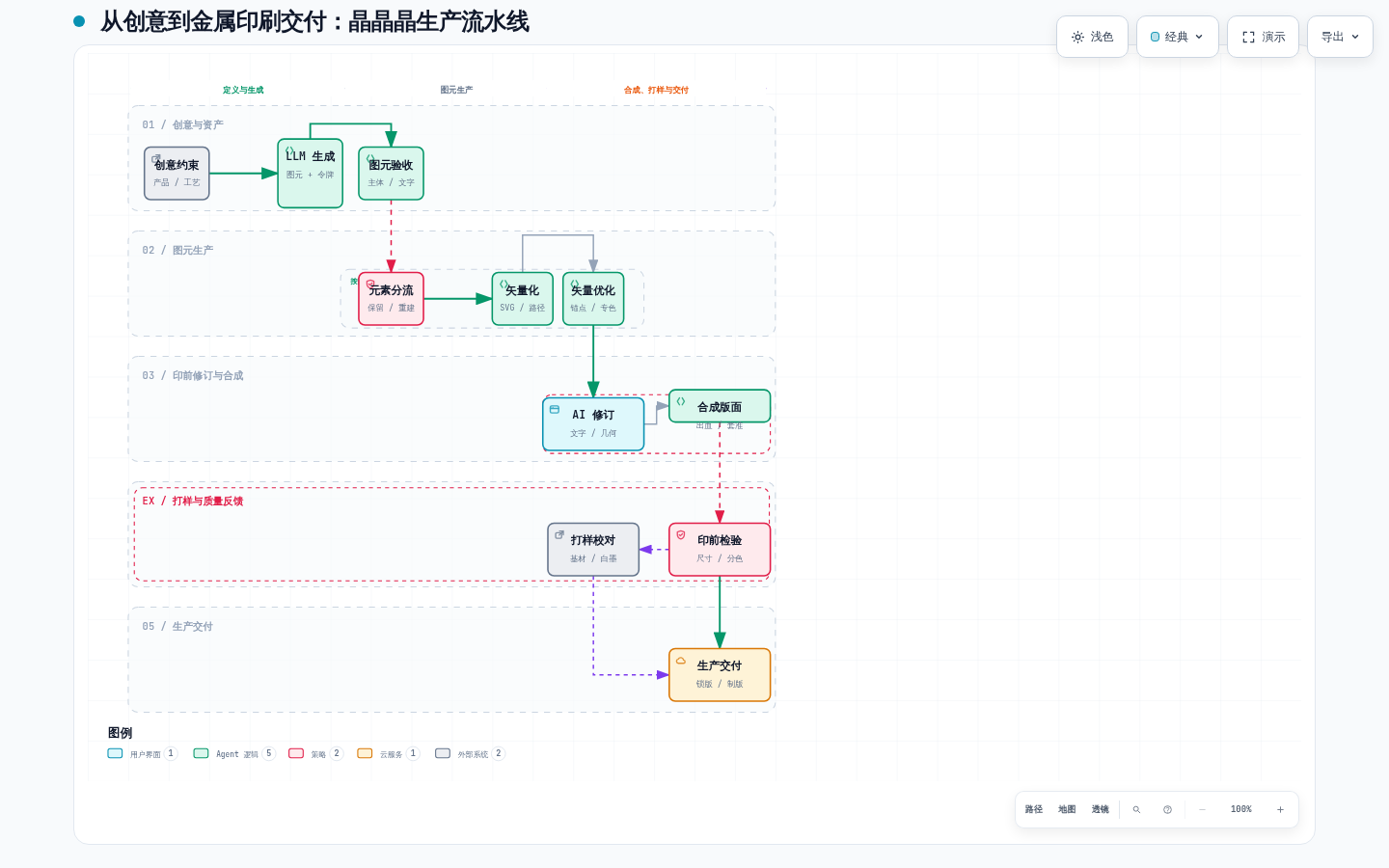
Task: Click the 02 / 图元生产 lane label
Action: pos(177,250)
